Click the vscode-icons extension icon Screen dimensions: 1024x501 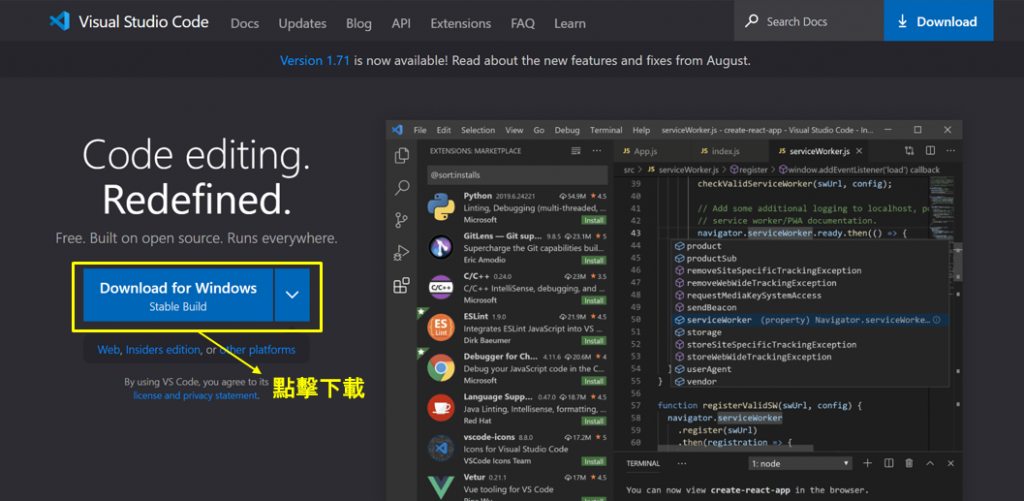(441, 448)
